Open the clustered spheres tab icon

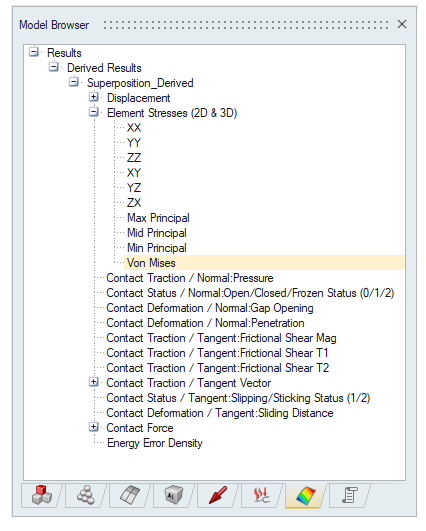pyautogui.click(x=86, y=495)
